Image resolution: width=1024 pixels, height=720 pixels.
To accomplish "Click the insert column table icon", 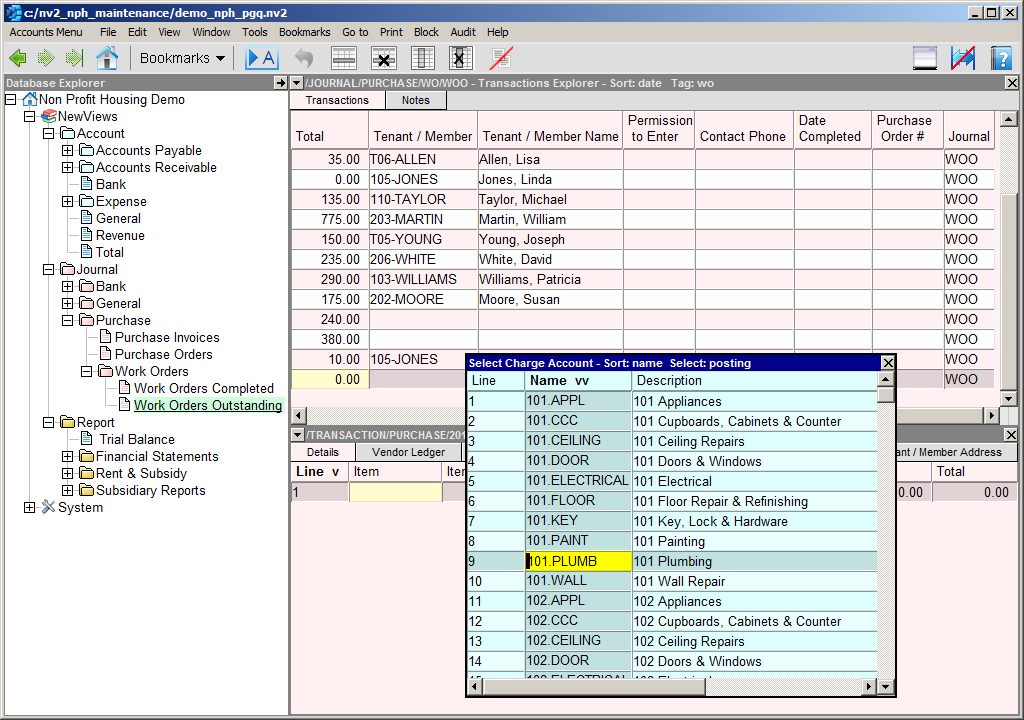I will pyautogui.click(x=422, y=58).
